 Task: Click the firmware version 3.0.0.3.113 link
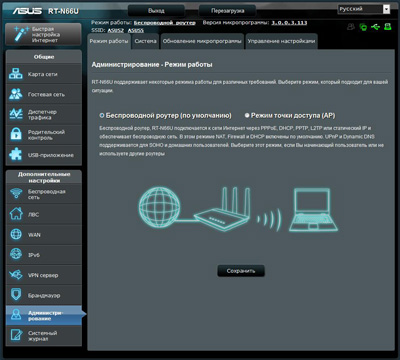289,23
